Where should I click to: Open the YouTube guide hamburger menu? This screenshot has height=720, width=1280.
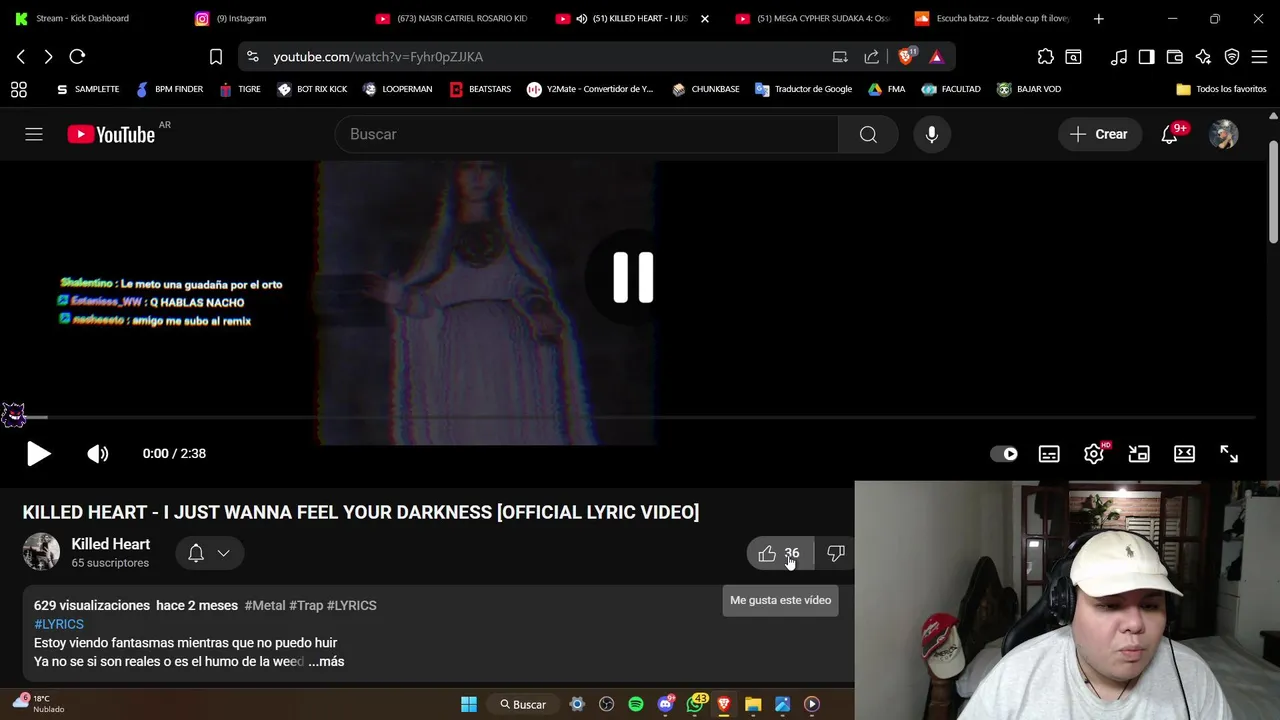coord(34,134)
